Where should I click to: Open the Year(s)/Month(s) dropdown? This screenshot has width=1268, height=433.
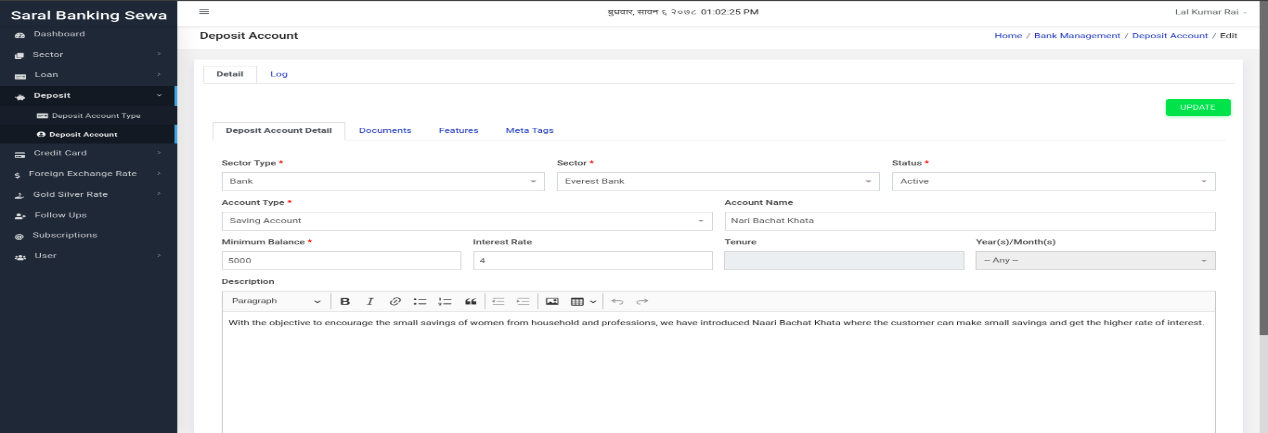1096,260
